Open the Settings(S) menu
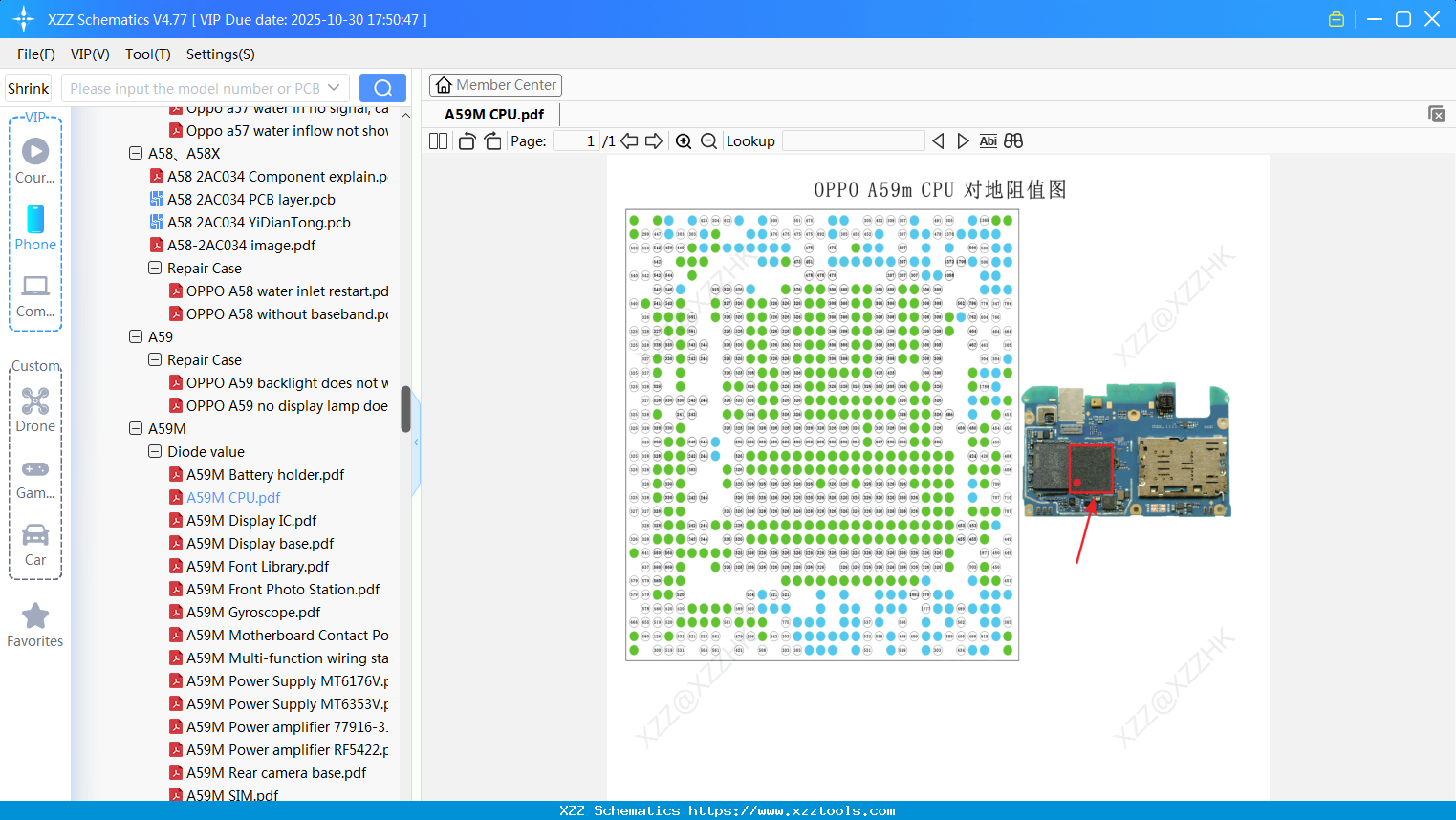The width and height of the screenshot is (1456, 820). point(221,54)
